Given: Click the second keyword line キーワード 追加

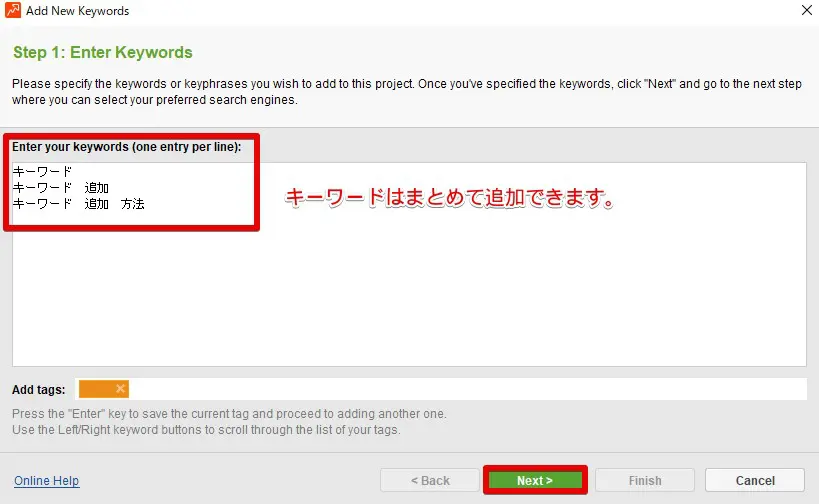Looking at the screenshot, I should [61, 188].
